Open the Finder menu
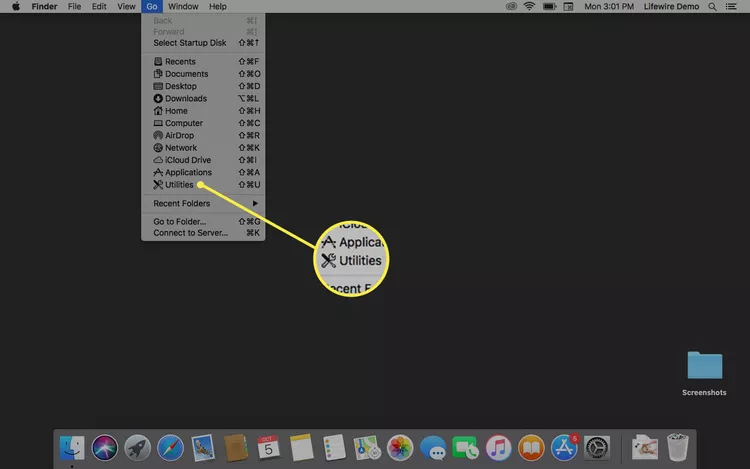 tap(44, 7)
